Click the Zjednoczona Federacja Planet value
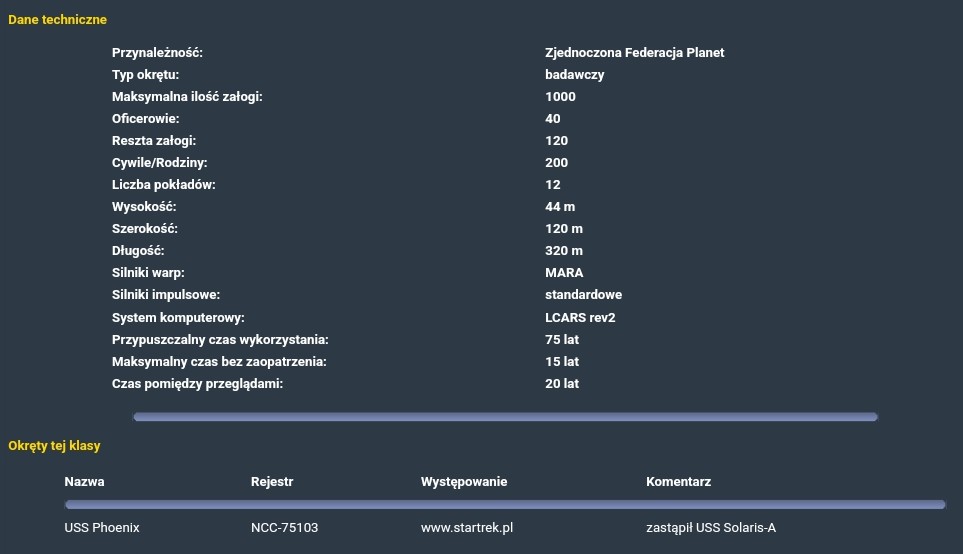The width and height of the screenshot is (963, 554). [x=634, y=53]
